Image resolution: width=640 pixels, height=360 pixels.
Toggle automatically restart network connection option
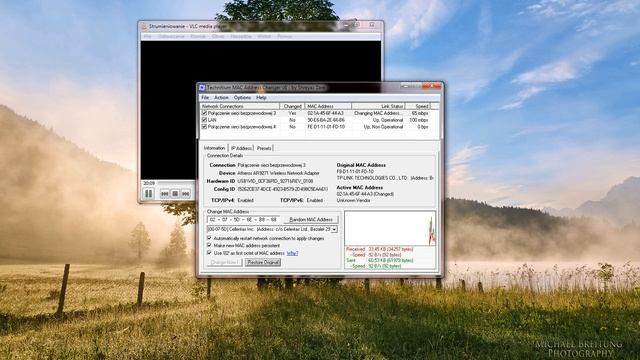209,238
